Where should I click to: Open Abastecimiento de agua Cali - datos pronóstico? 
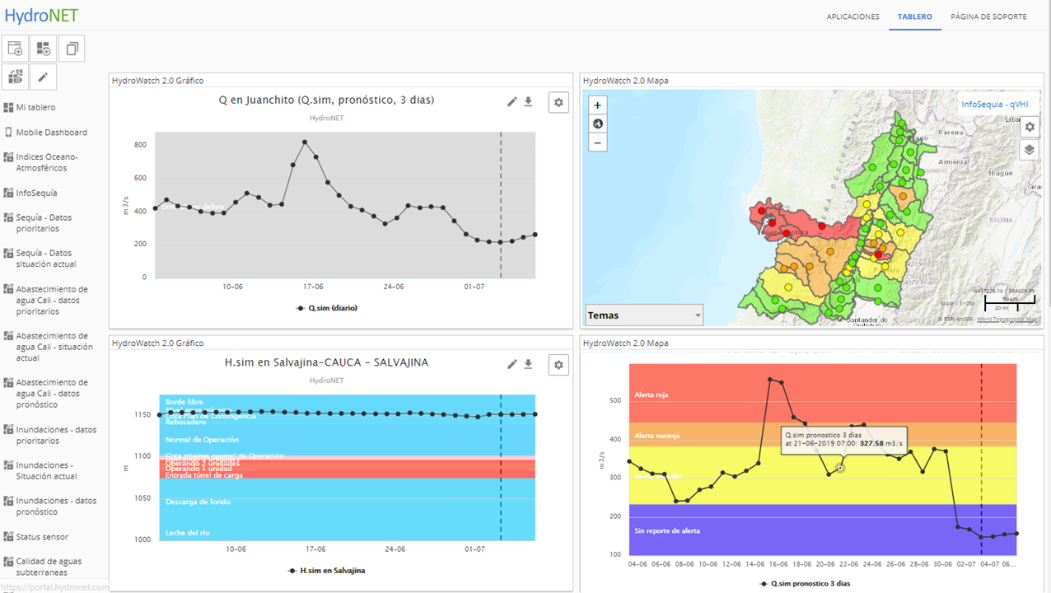(52, 393)
